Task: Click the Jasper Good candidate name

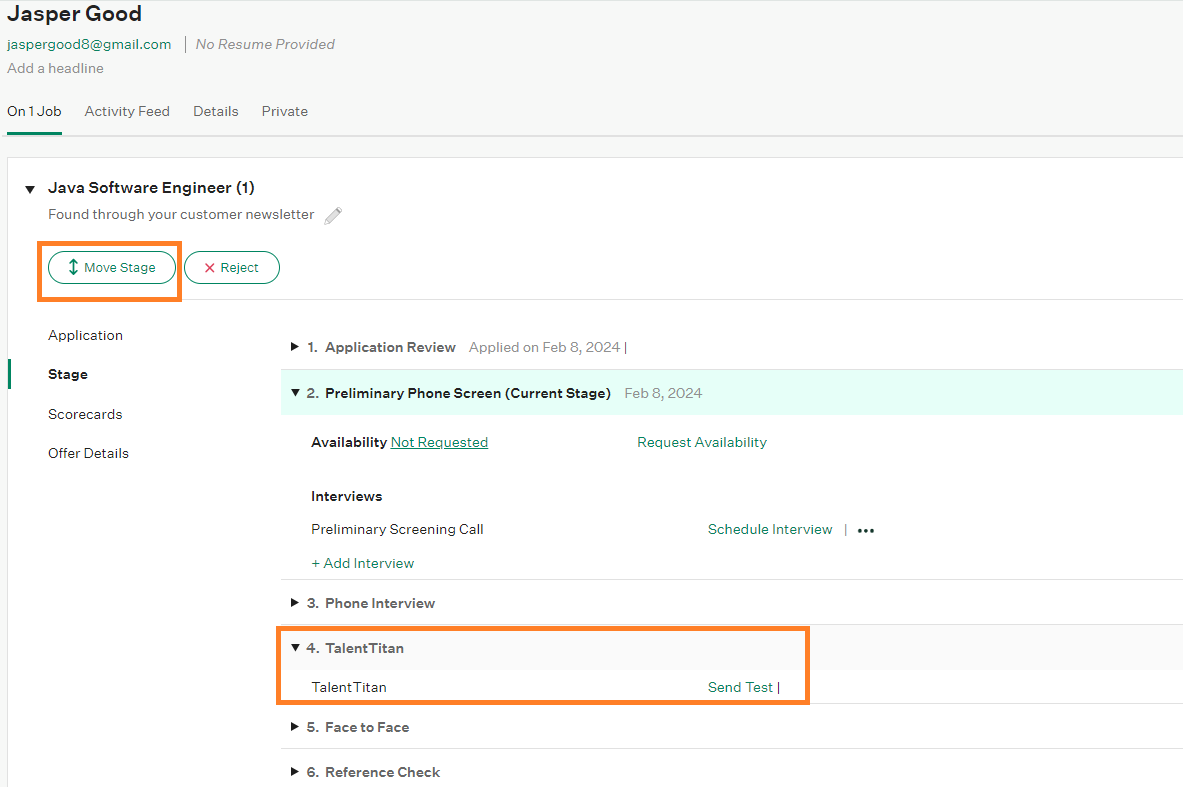Action: (x=74, y=14)
